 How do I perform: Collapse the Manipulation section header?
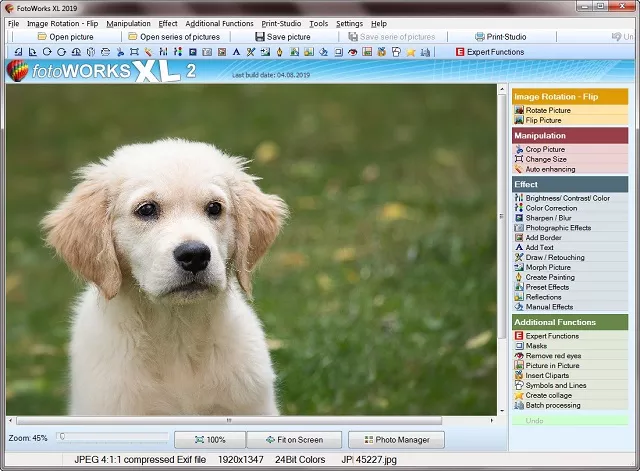(570, 135)
